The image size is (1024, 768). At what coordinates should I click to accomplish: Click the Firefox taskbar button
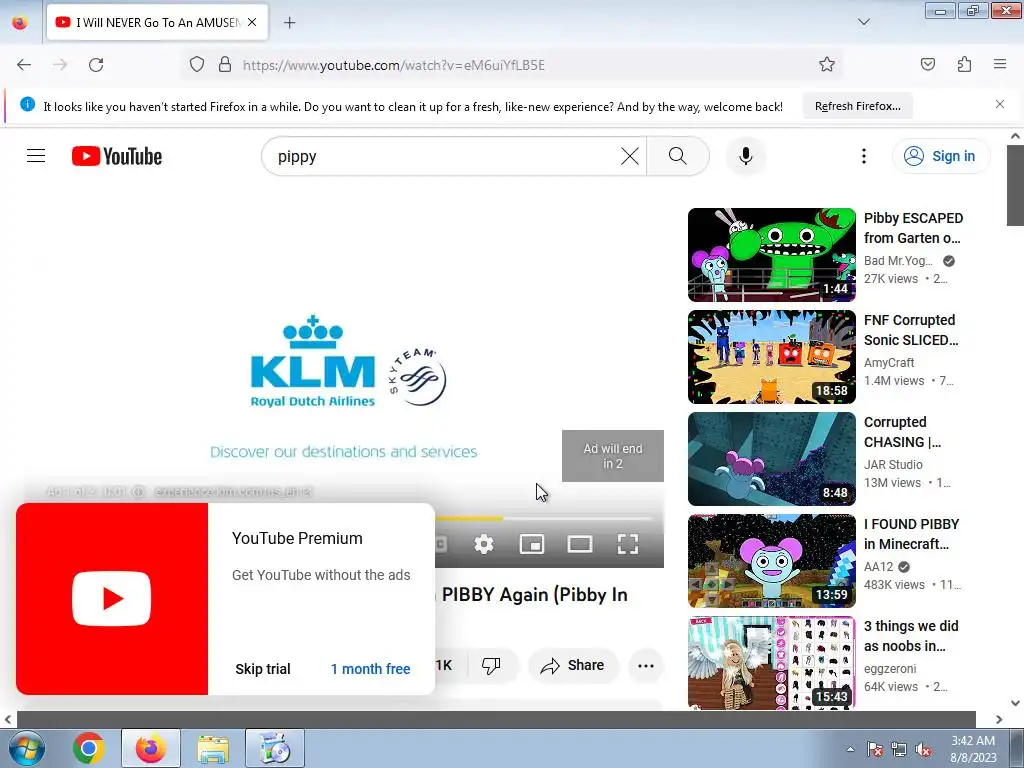pos(151,748)
